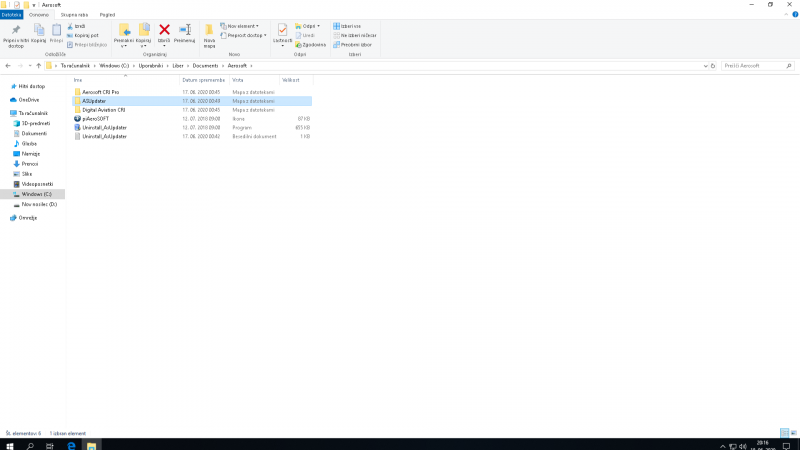The width and height of the screenshot is (800, 450).
Task: Switch to the Skupna raba tab
Action: click(74, 15)
